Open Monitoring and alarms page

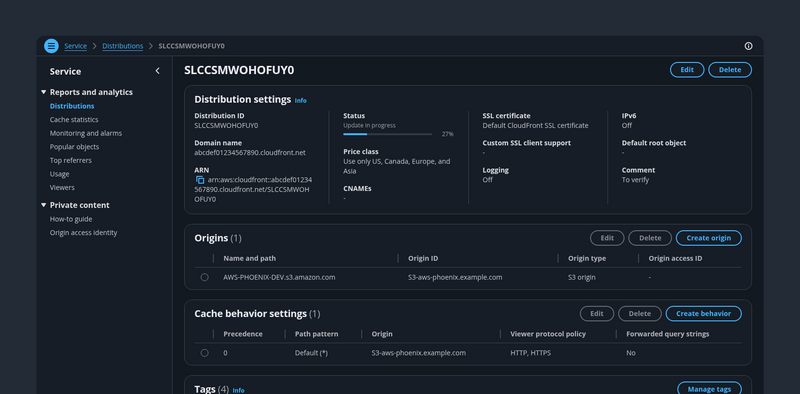(x=86, y=133)
